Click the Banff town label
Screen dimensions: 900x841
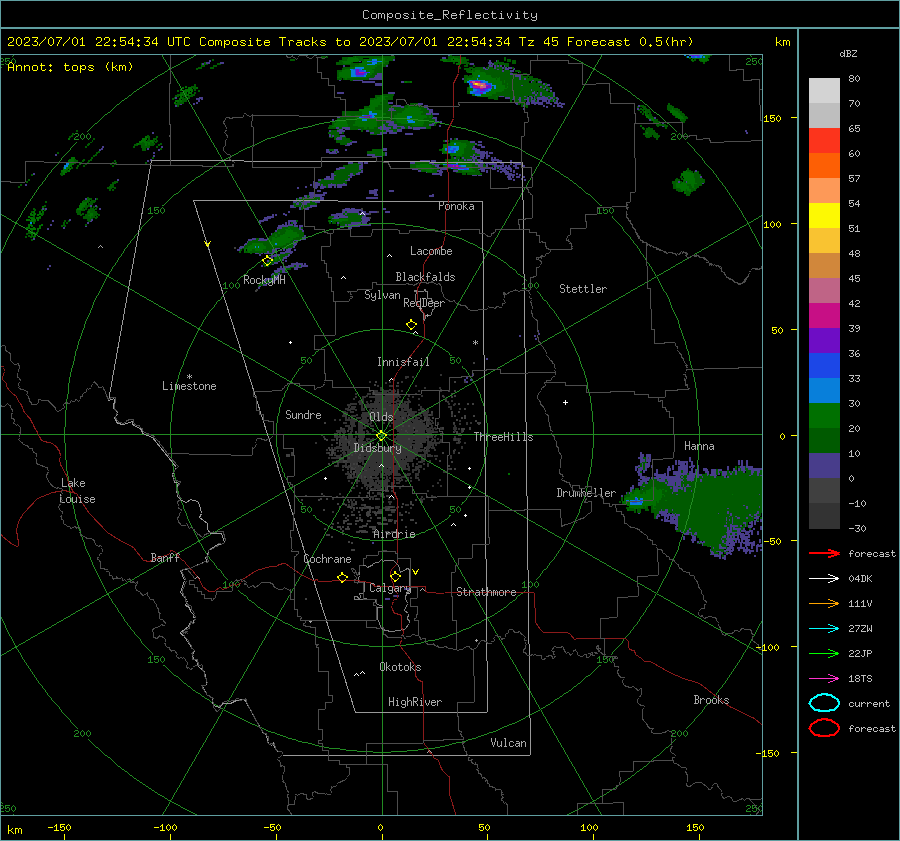tap(165, 558)
